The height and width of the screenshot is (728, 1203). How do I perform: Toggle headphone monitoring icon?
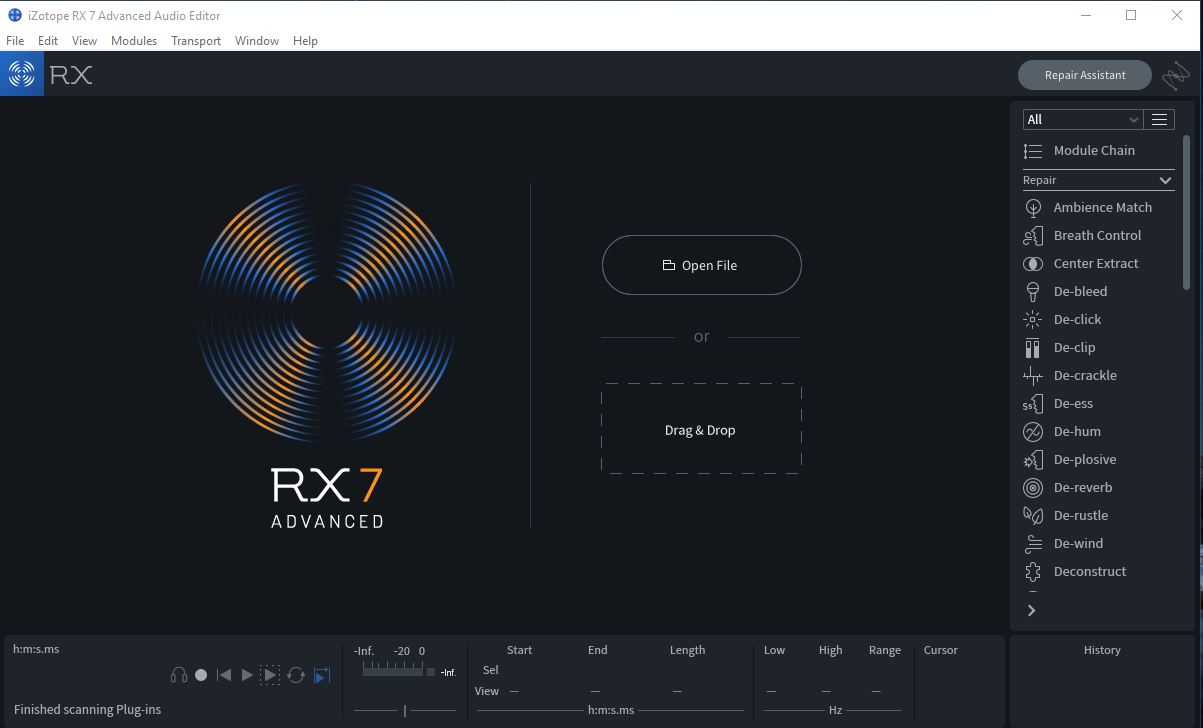tap(179, 675)
